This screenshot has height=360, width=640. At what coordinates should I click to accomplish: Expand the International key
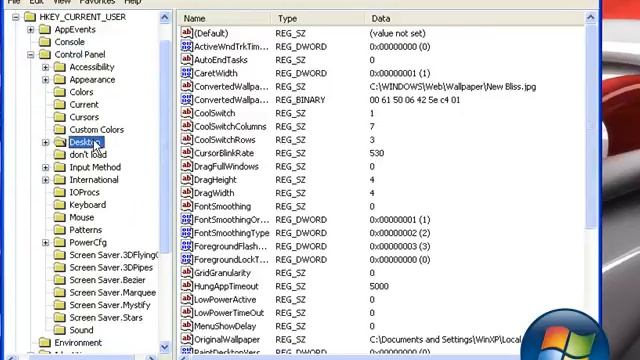(46, 180)
